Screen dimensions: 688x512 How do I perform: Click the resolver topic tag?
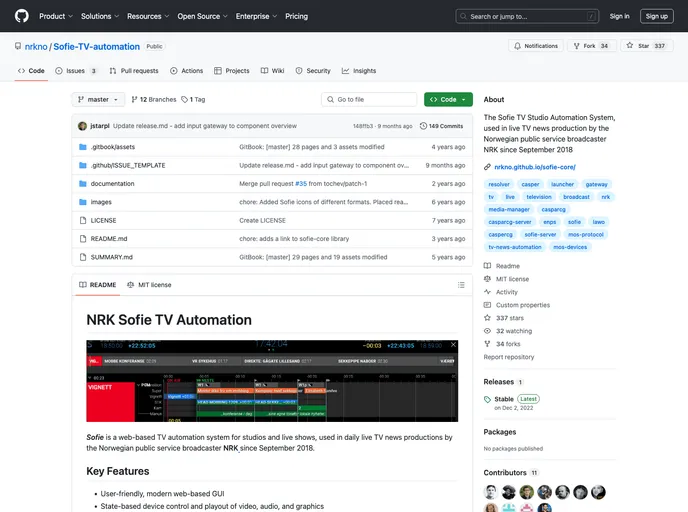click(x=499, y=184)
